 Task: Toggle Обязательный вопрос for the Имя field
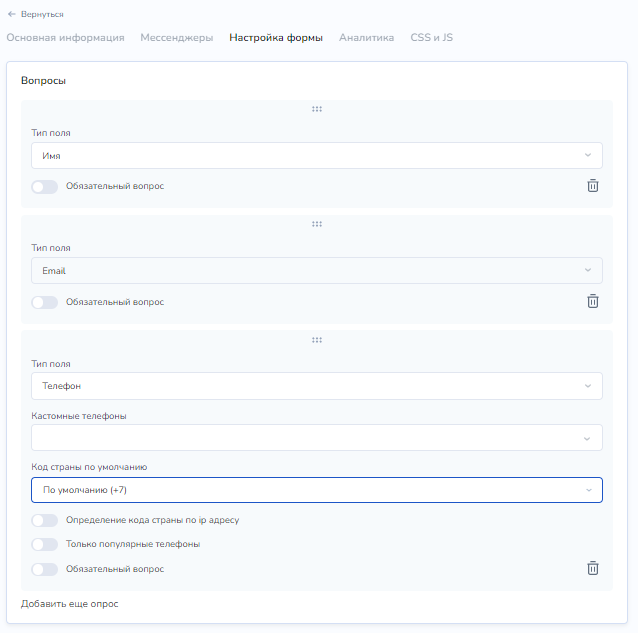tap(45, 187)
